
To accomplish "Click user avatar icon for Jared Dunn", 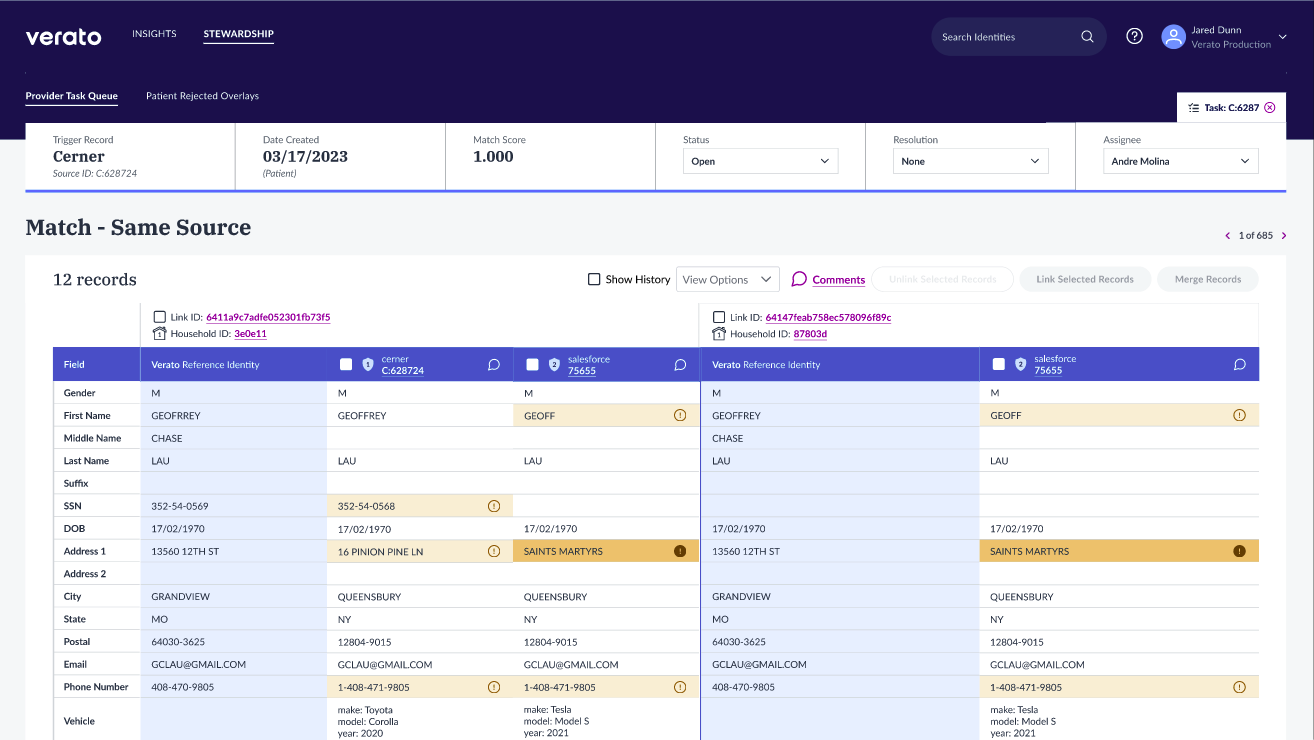I will coord(1173,37).
